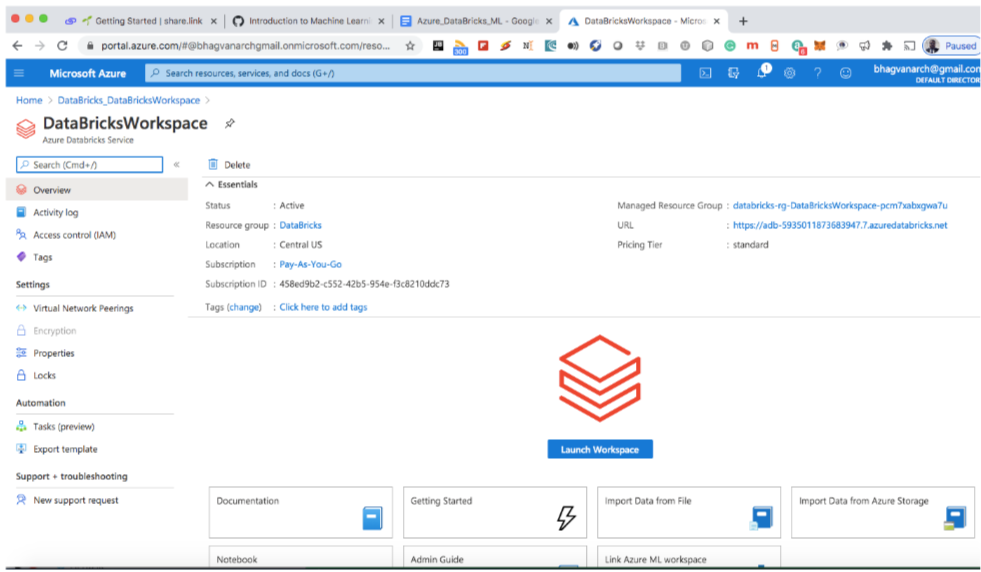Open a new browser tab
Image resolution: width=981 pixels, height=572 pixels.
[x=743, y=21]
